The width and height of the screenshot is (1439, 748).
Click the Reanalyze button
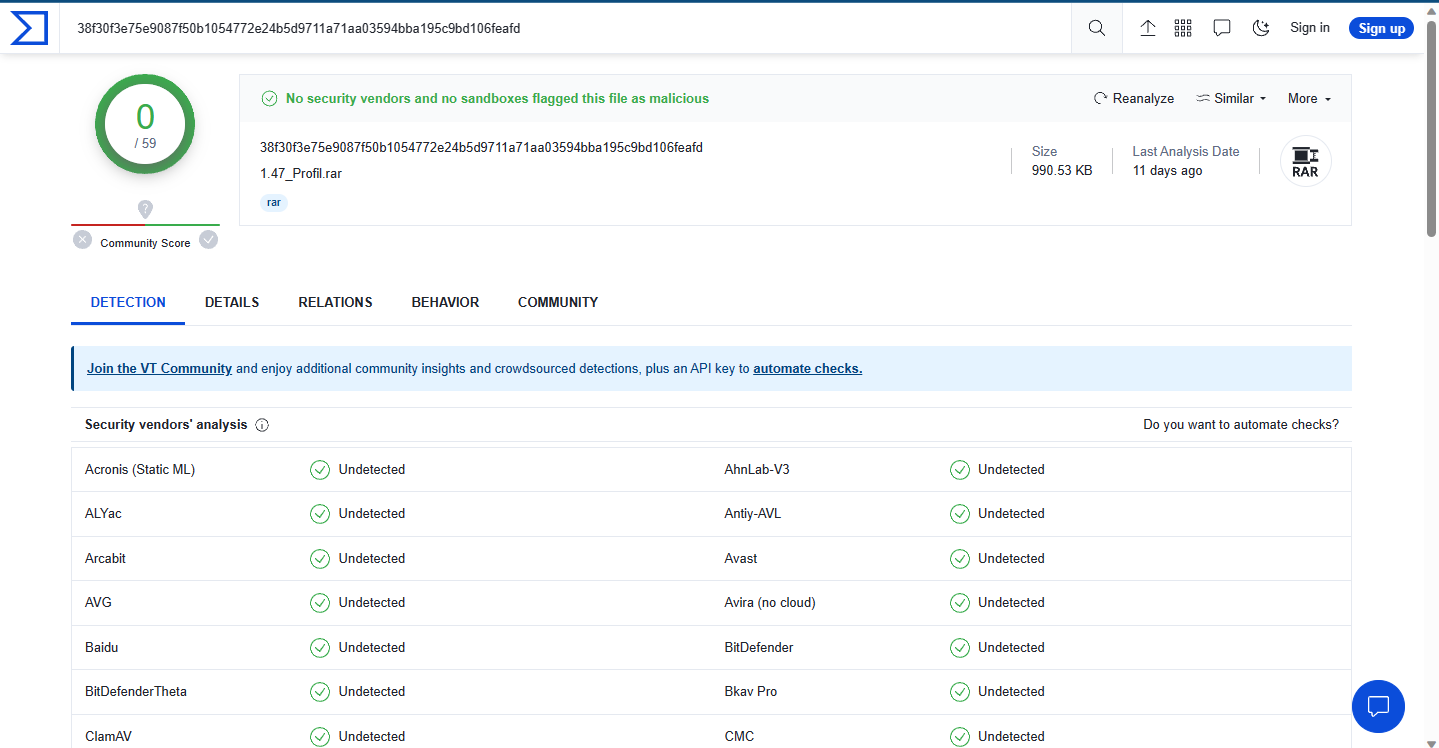coord(1134,98)
